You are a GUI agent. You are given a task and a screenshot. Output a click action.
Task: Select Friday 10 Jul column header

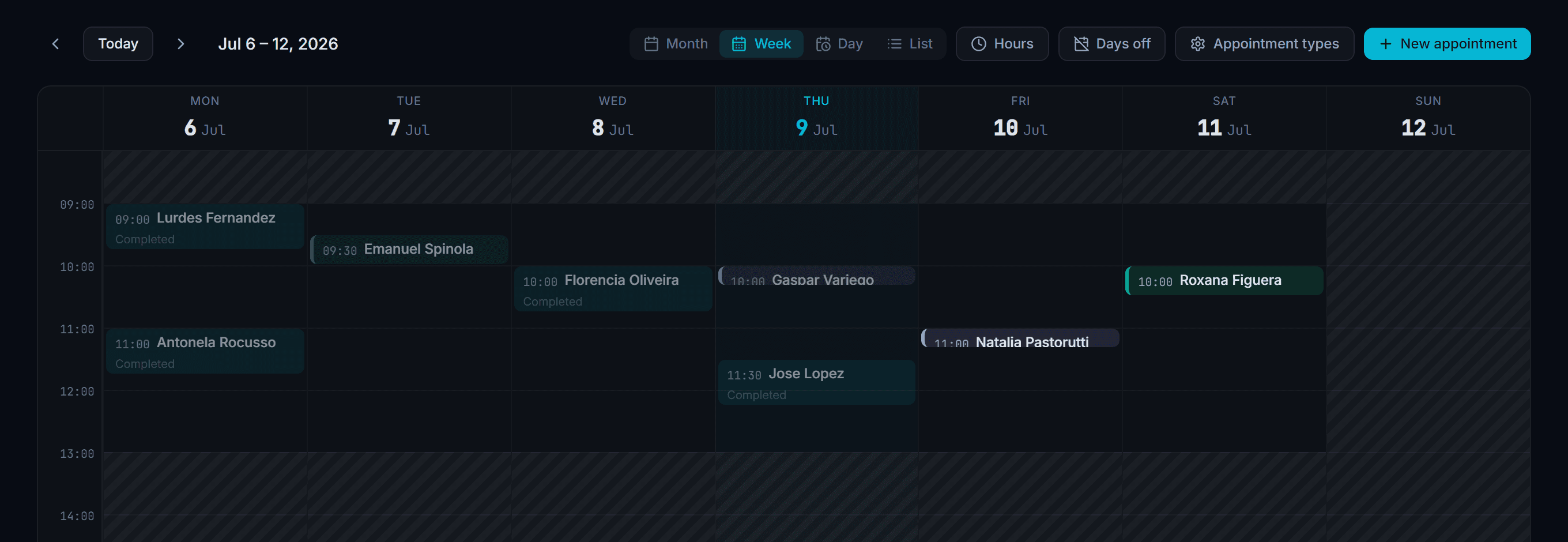(1020, 118)
